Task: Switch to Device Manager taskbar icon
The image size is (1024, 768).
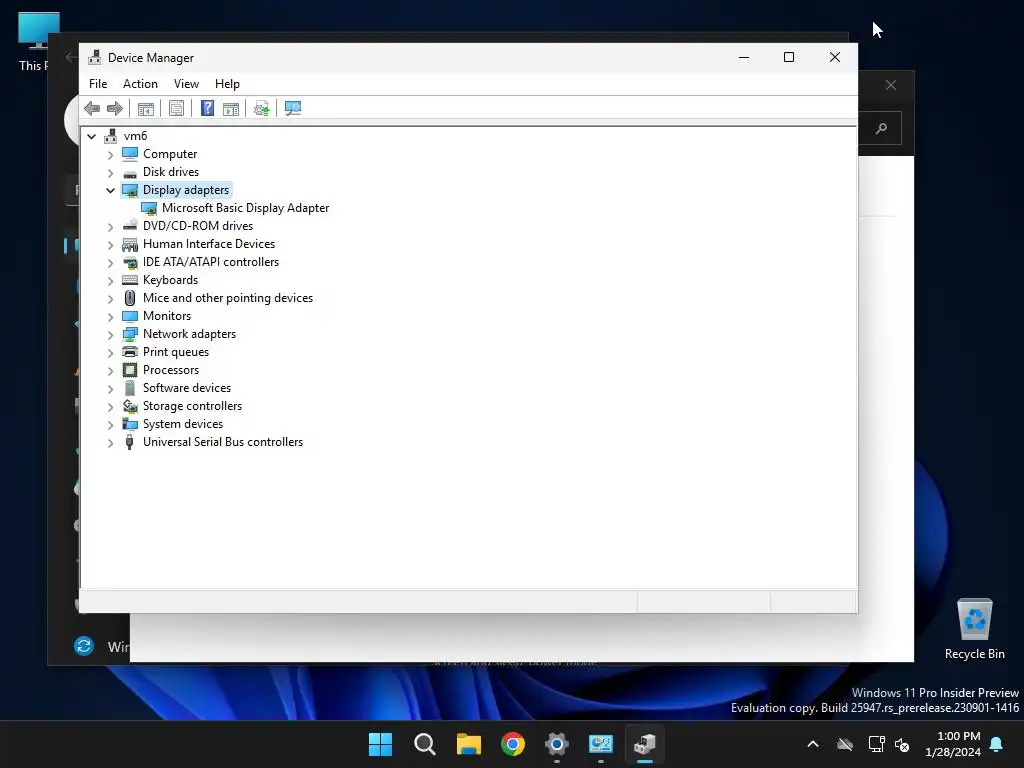Action: [645, 744]
